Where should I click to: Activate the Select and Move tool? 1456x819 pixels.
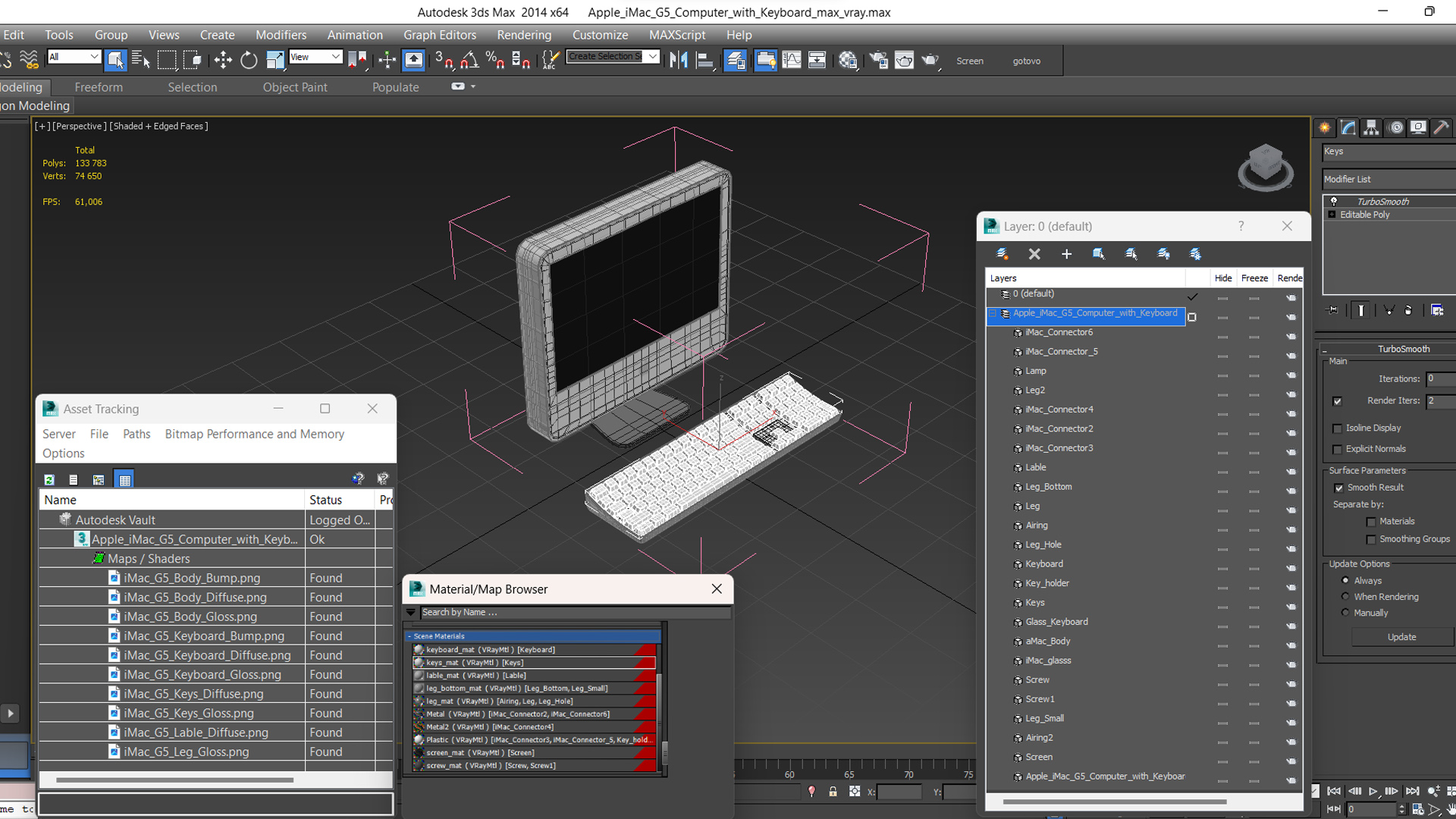223,60
